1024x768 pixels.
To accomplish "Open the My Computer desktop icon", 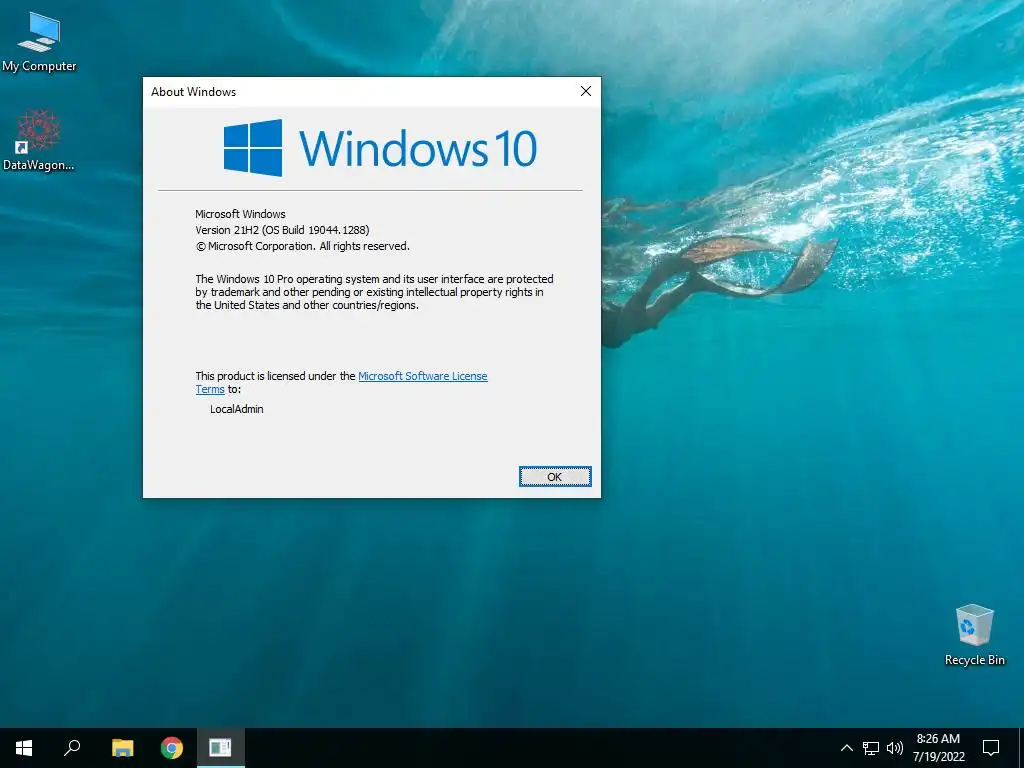I will coord(39,42).
